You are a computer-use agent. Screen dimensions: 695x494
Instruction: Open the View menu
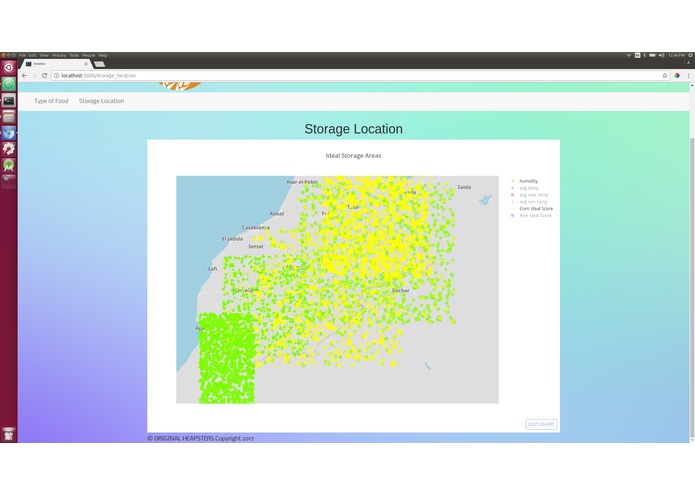(44, 55)
